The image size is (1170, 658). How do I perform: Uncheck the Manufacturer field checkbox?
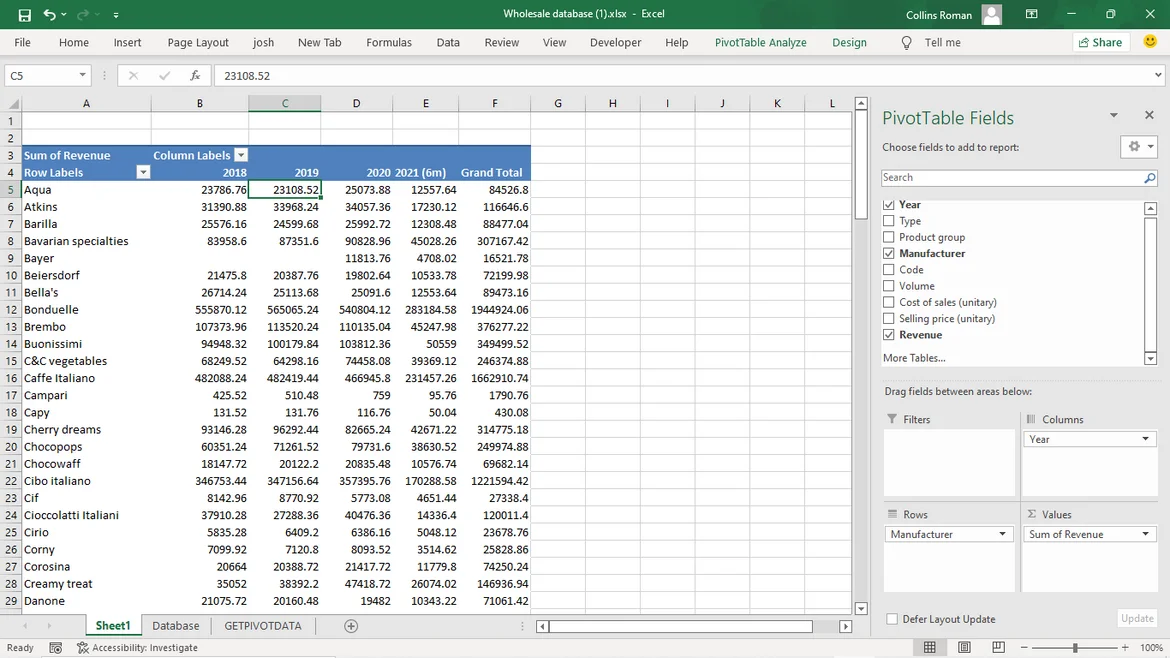coord(889,253)
